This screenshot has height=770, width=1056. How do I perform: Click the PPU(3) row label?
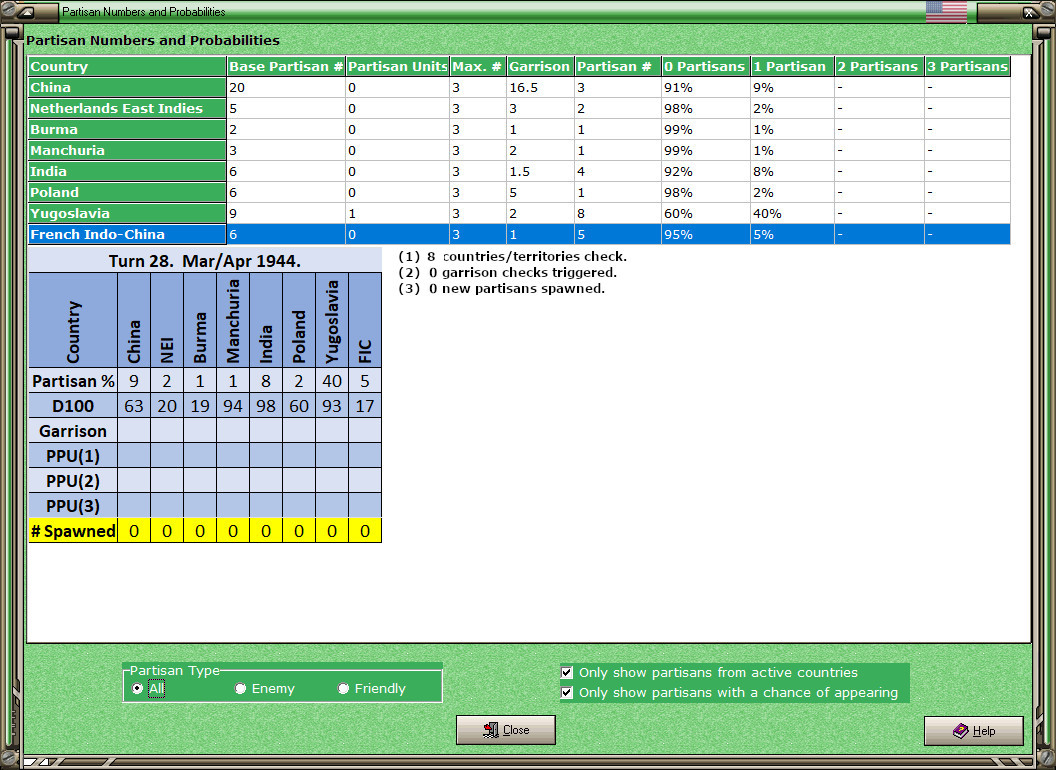tap(73, 506)
